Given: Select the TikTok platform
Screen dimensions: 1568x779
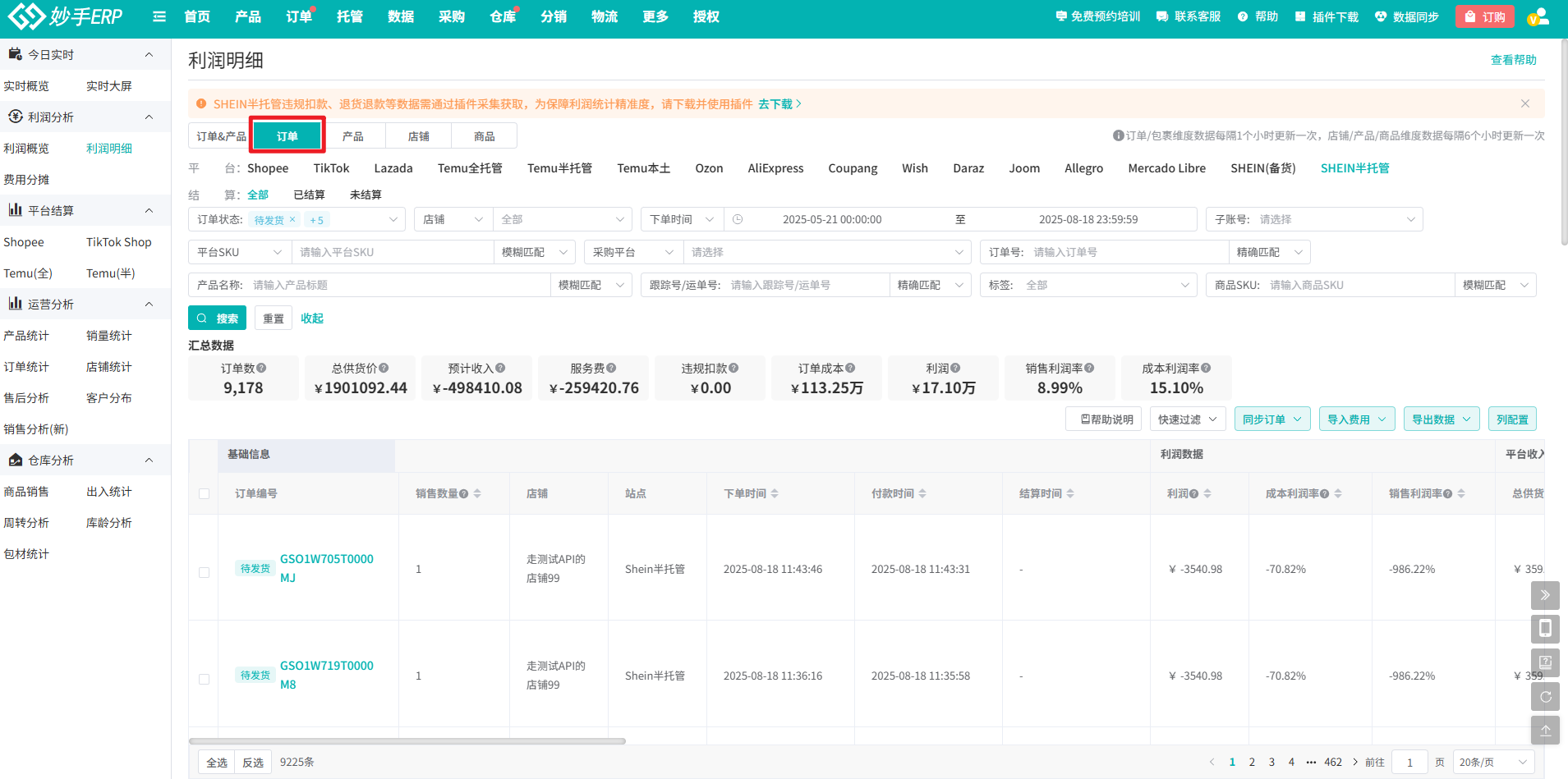Looking at the screenshot, I should 331,168.
